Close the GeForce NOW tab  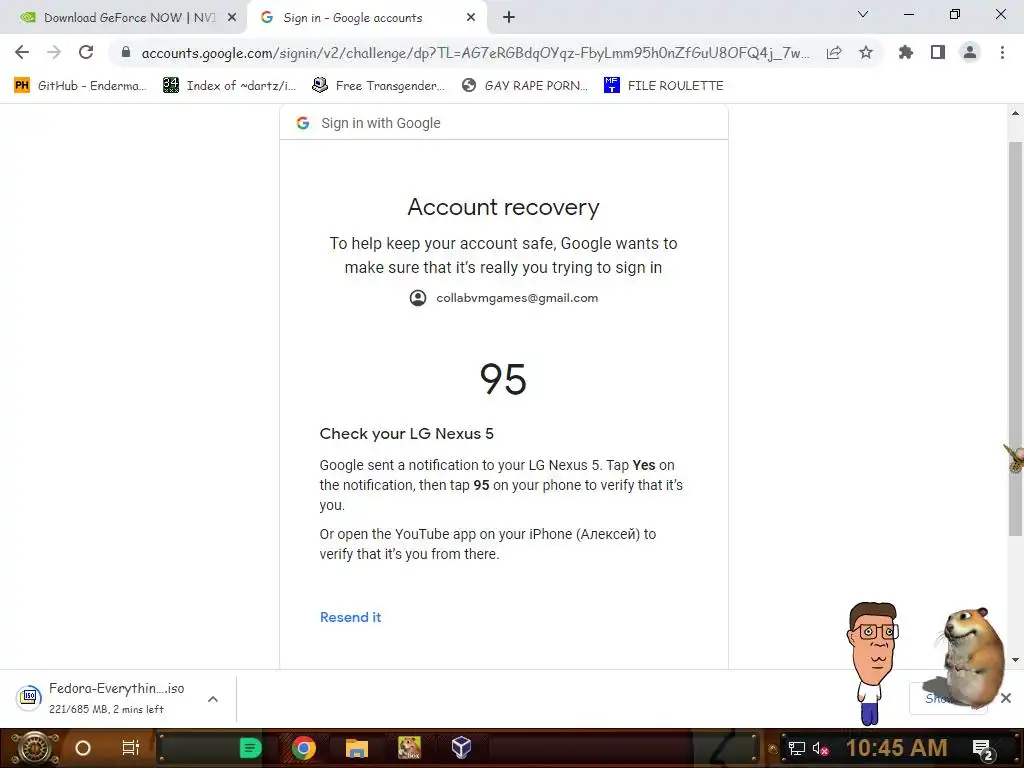tap(232, 18)
